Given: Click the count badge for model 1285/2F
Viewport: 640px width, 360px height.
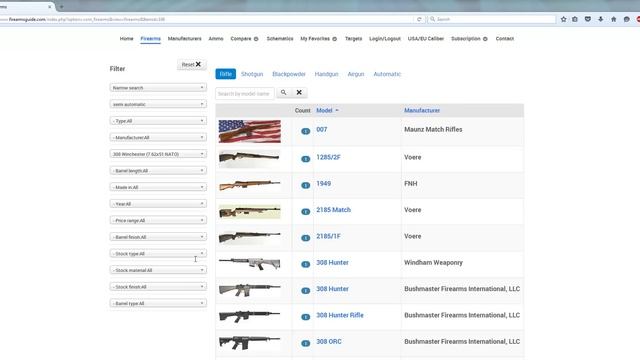Looking at the screenshot, I should click(305, 159).
